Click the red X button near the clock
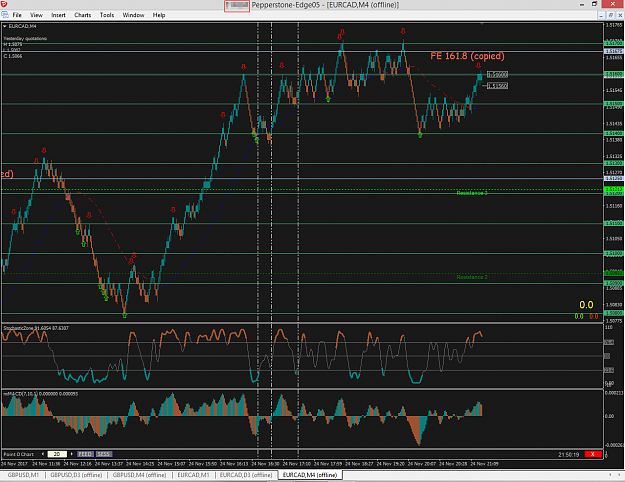This screenshot has width=625, height=482. point(593,454)
